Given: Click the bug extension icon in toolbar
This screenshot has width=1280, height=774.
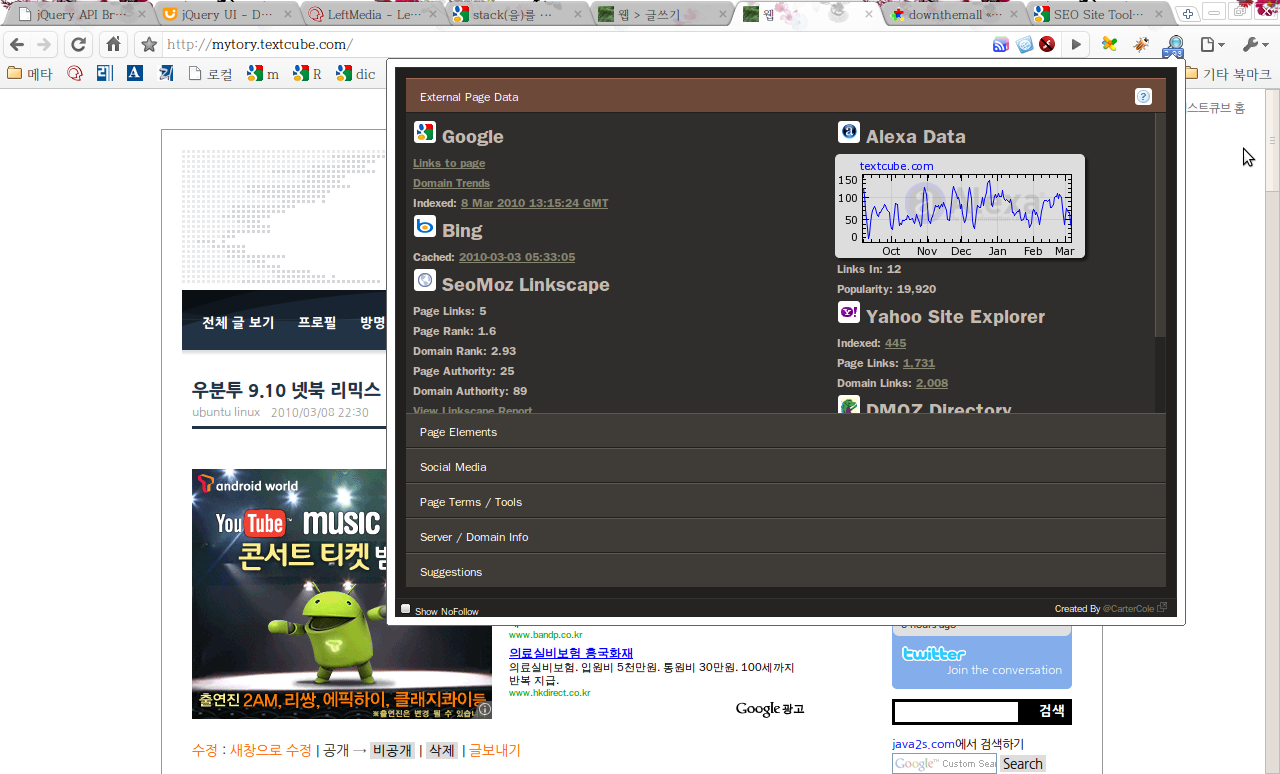Looking at the screenshot, I should (1141, 45).
